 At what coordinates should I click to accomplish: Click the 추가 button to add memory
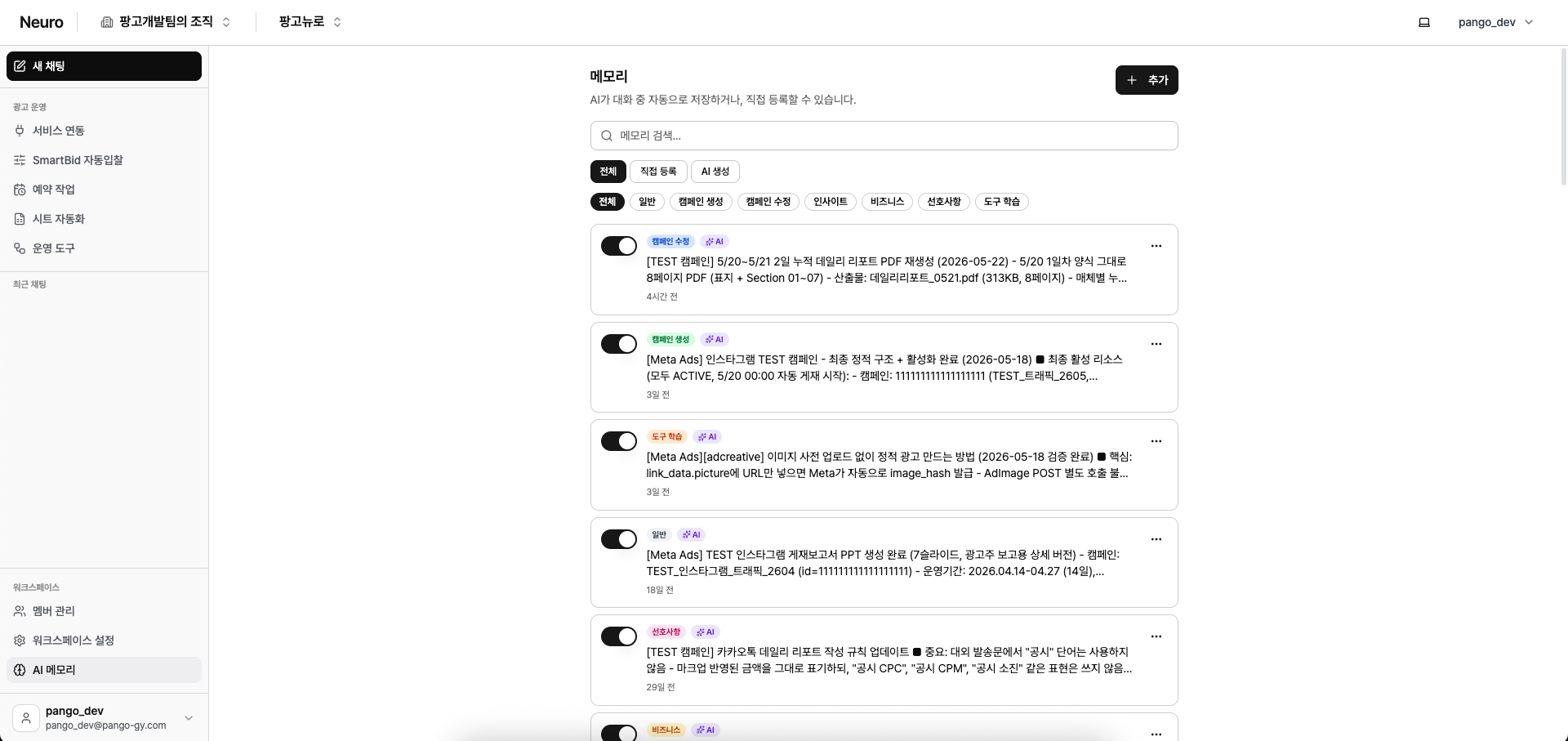click(x=1147, y=80)
